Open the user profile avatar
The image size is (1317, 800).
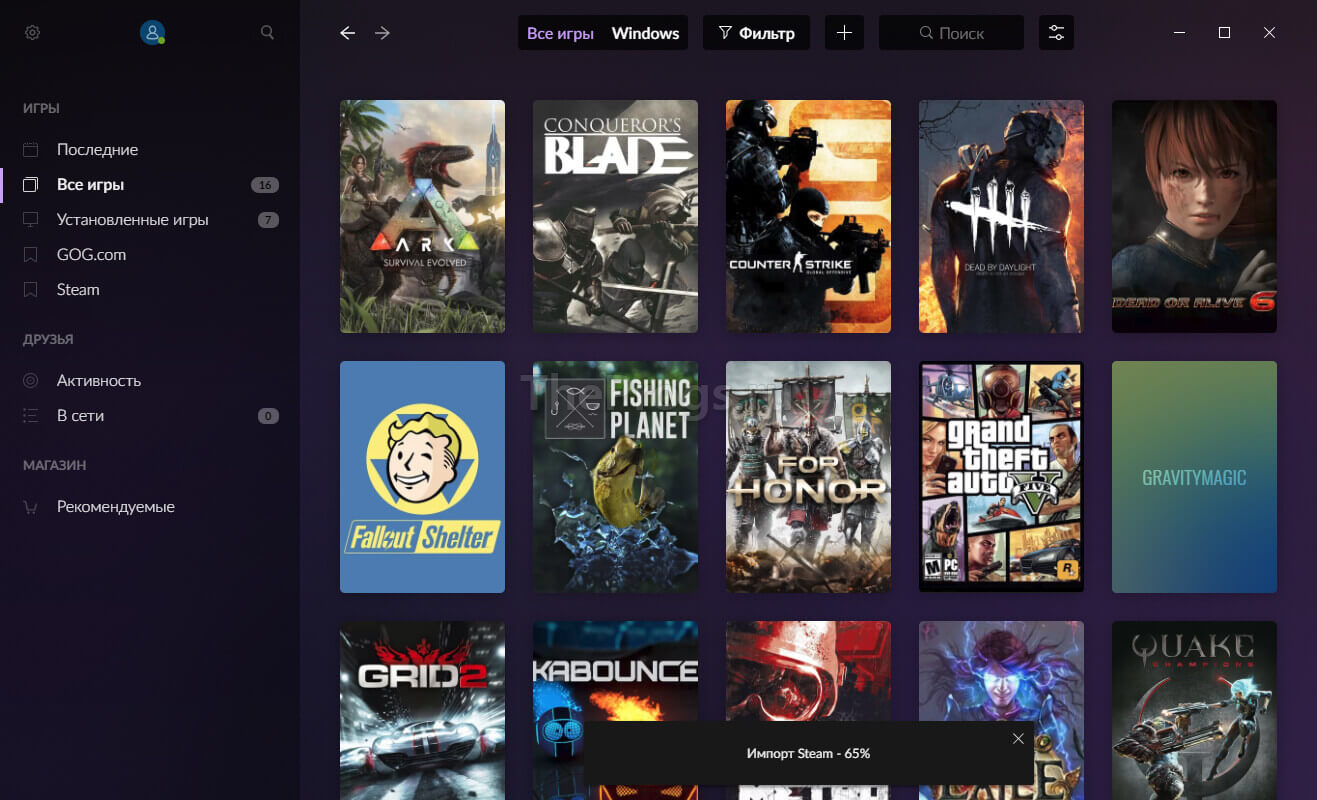coord(152,33)
